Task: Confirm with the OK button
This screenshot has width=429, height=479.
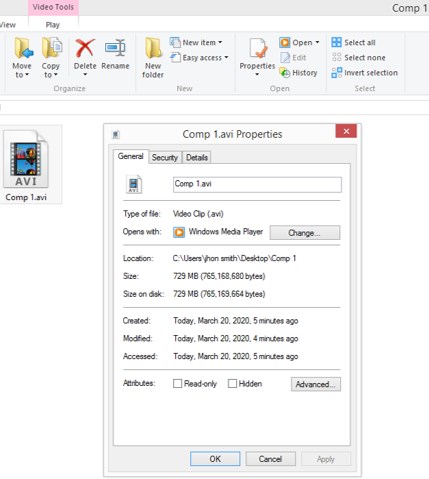Action: [215, 459]
